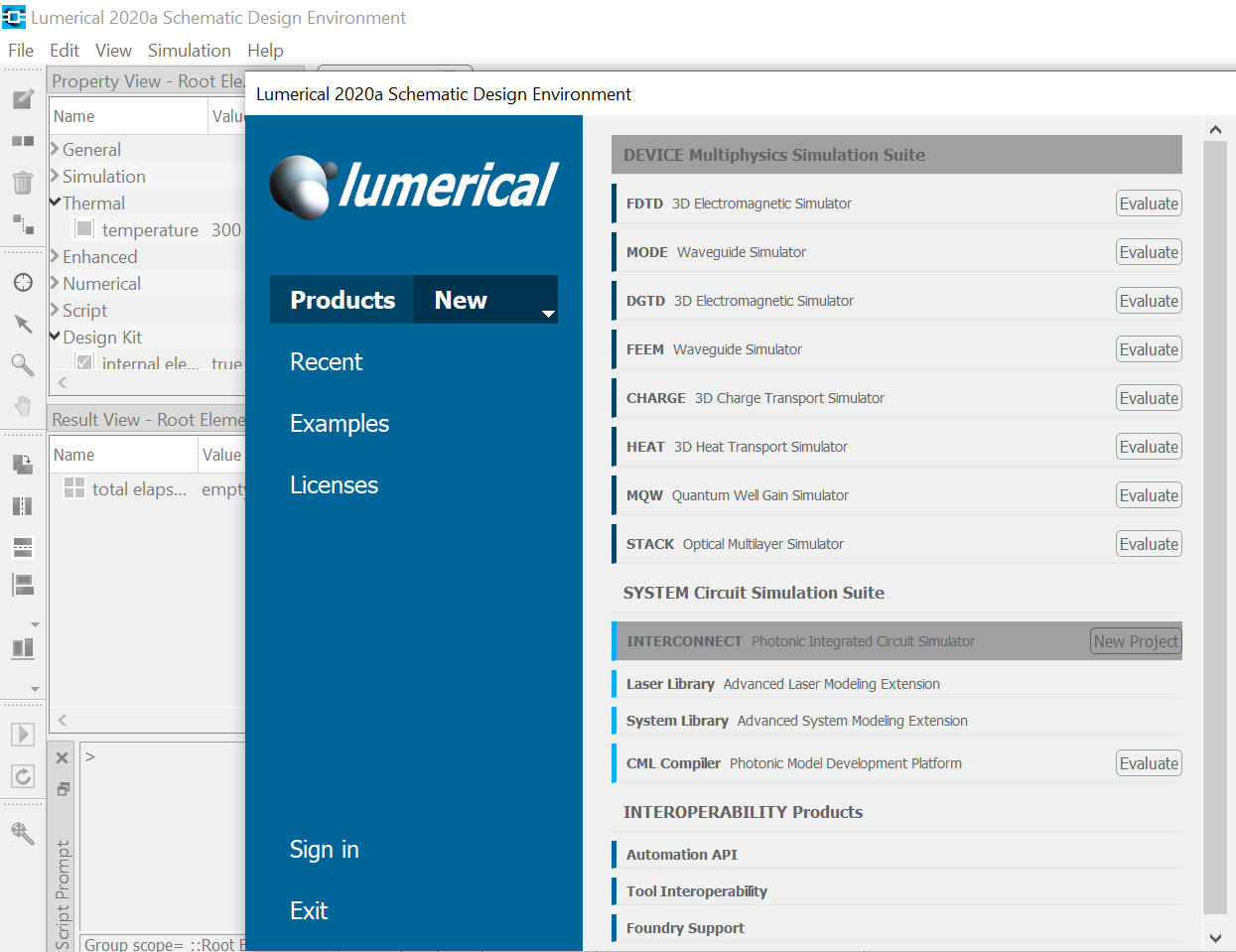
Task: Click New Project for INTERCONNECT
Action: [1136, 641]
